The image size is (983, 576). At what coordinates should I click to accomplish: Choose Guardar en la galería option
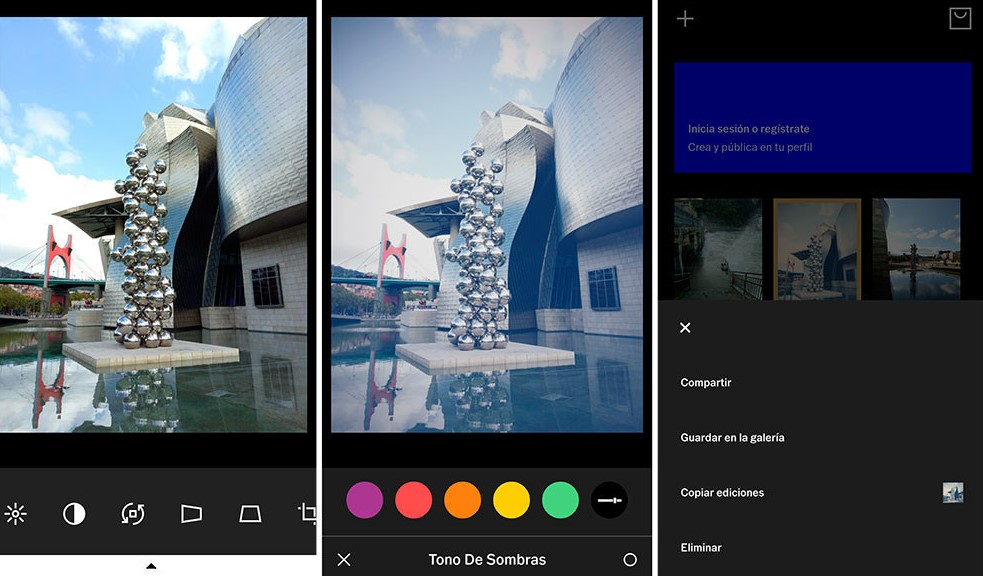tap(732, 438)
